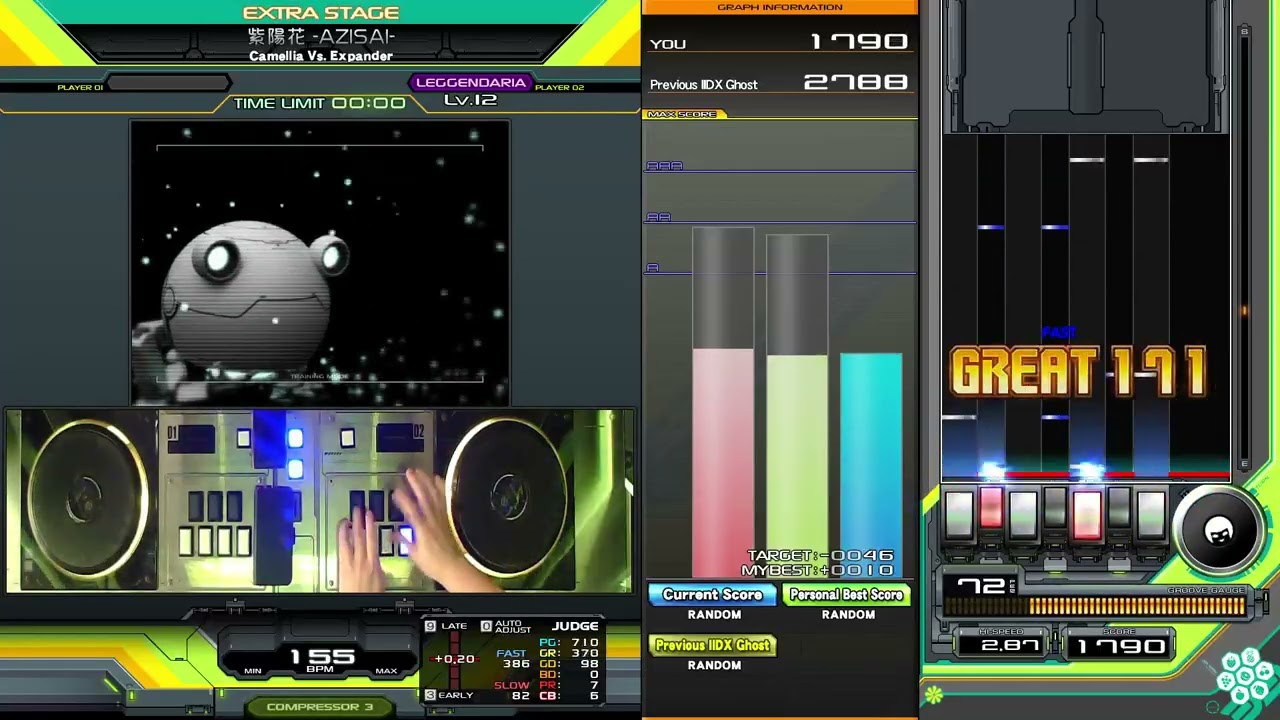
Task: Click the YOU score 1790
Action: 859,42
